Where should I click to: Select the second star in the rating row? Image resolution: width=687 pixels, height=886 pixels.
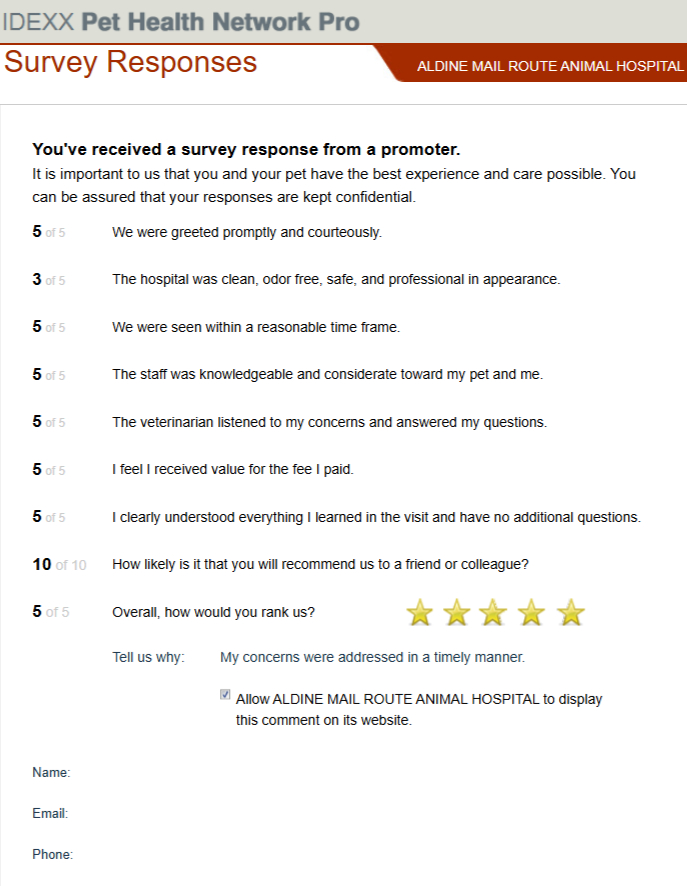(457, 612)
